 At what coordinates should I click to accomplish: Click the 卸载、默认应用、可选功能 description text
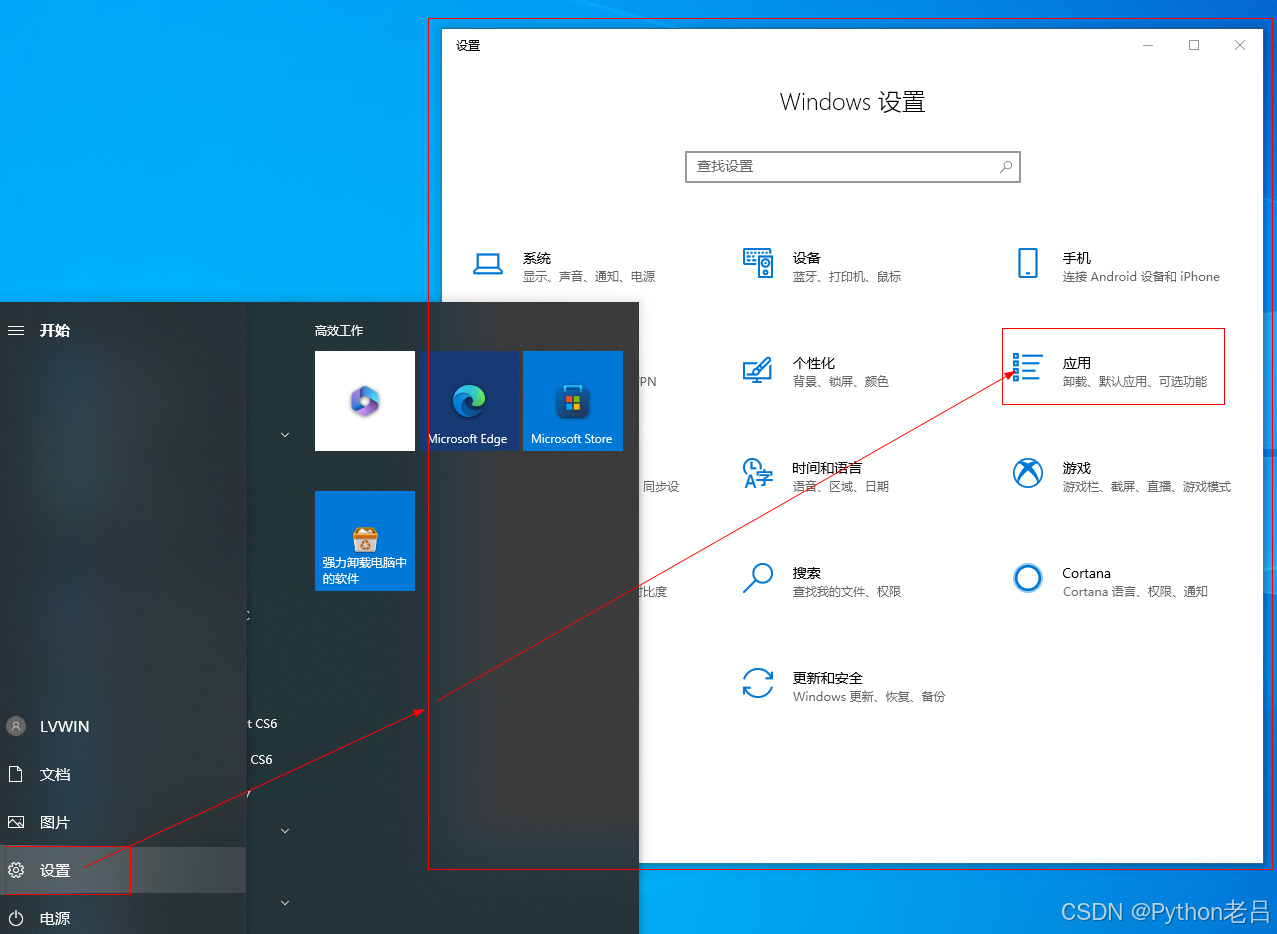(x=1134, y=382)
